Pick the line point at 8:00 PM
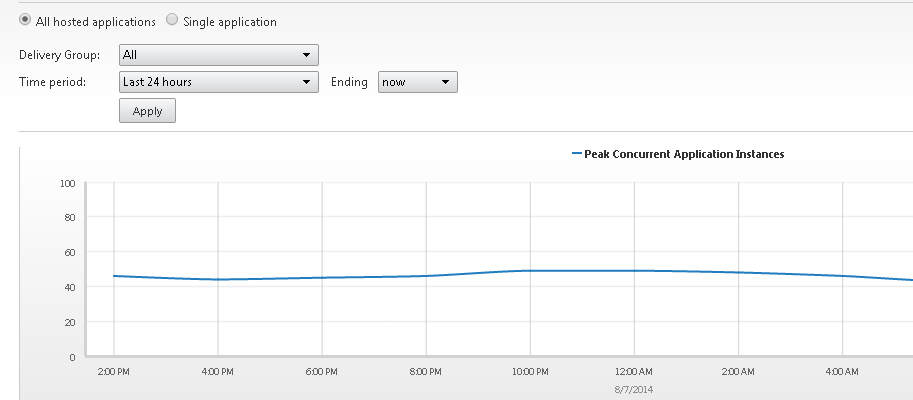The width and height of the screenshot is (913, 400). coord(426,276)
